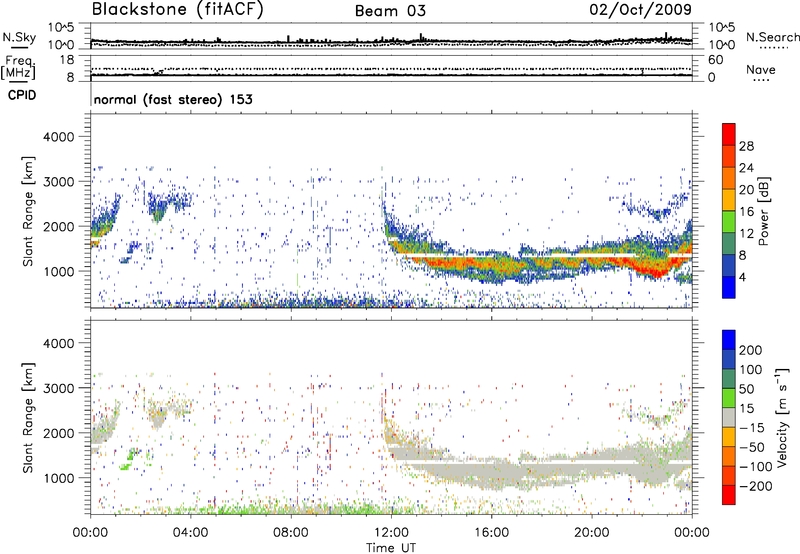The width and height of the screenshot is (800, 554).
Task: Click the 'CPID' row label
Action: [22, 95]
